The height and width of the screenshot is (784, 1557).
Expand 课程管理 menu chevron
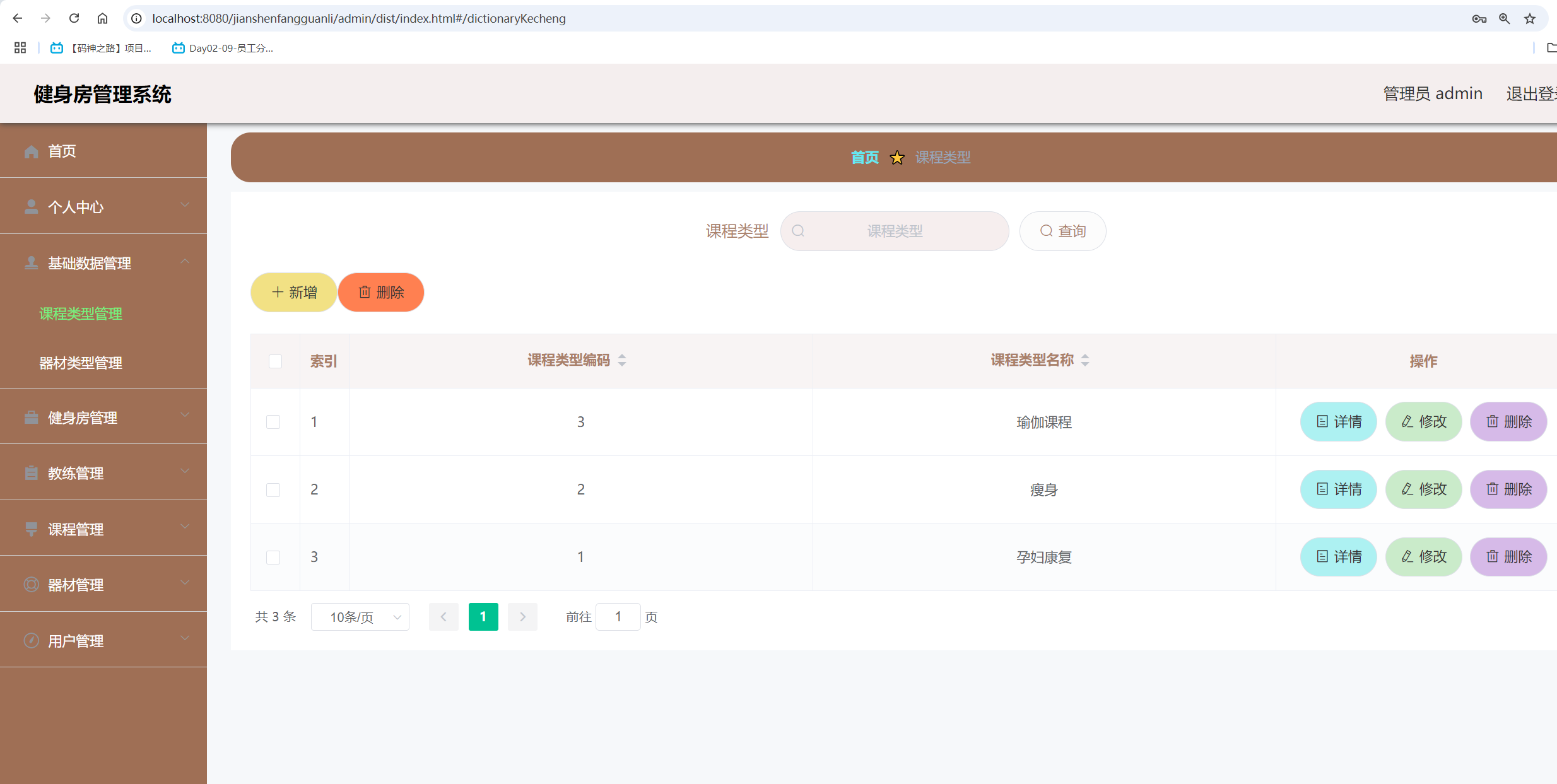(185, 527)
